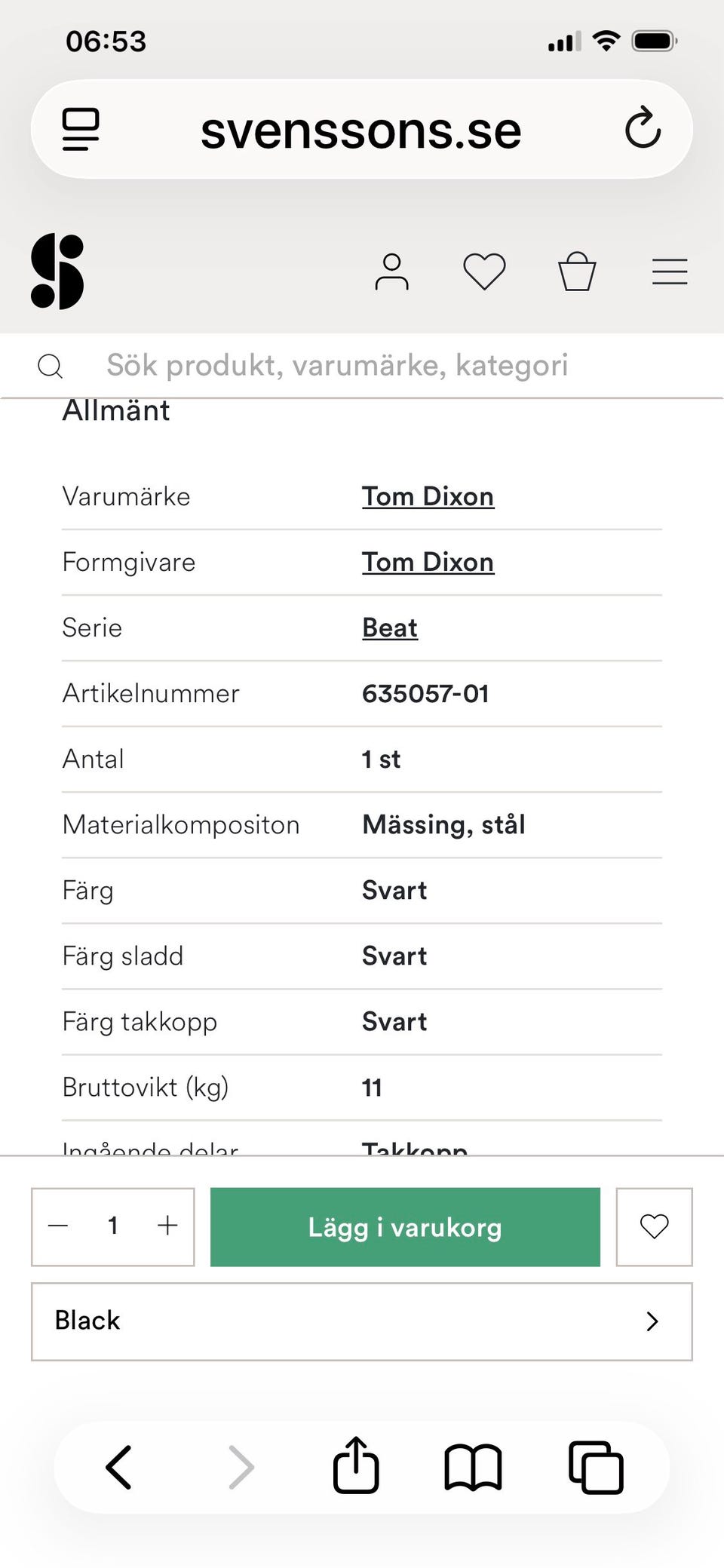Open the Tom Dixon Formgivare link
The width and height of the screenshot is (724, 1568).
point(428,562)
